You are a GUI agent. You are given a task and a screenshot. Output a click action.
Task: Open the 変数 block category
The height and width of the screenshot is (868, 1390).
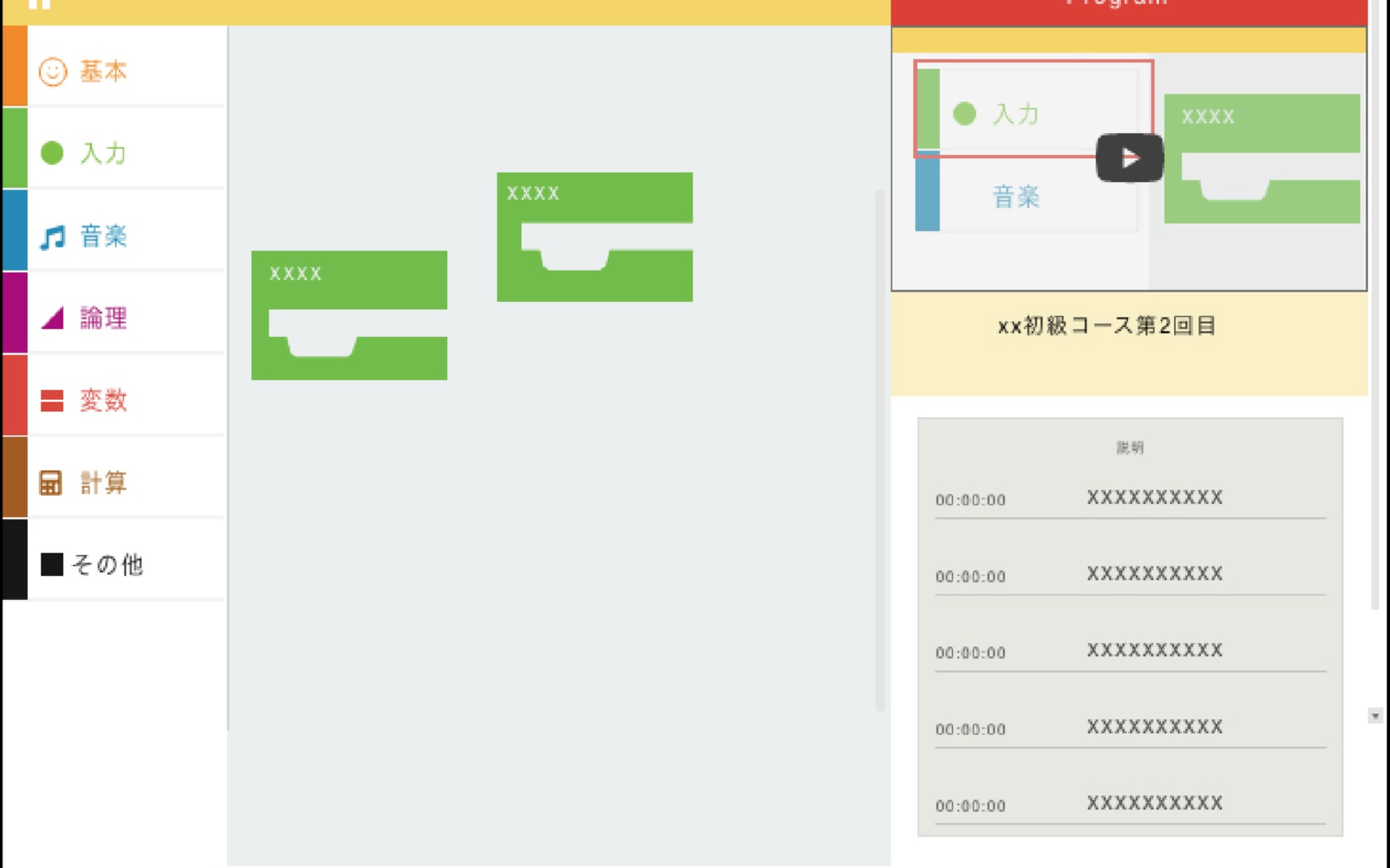113,395
